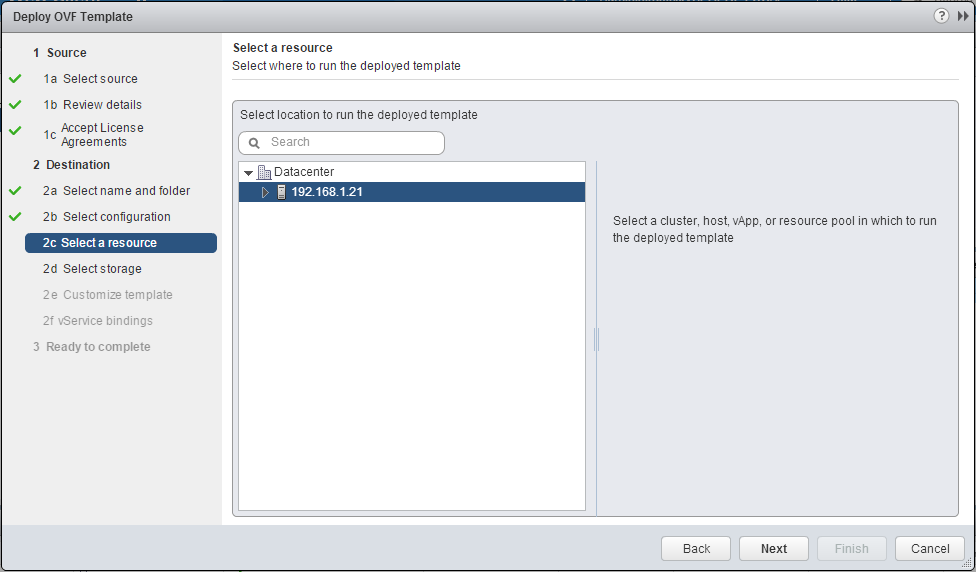Click the magnifier icon in search box
This screenshot has height=572, width=976.
254,143
